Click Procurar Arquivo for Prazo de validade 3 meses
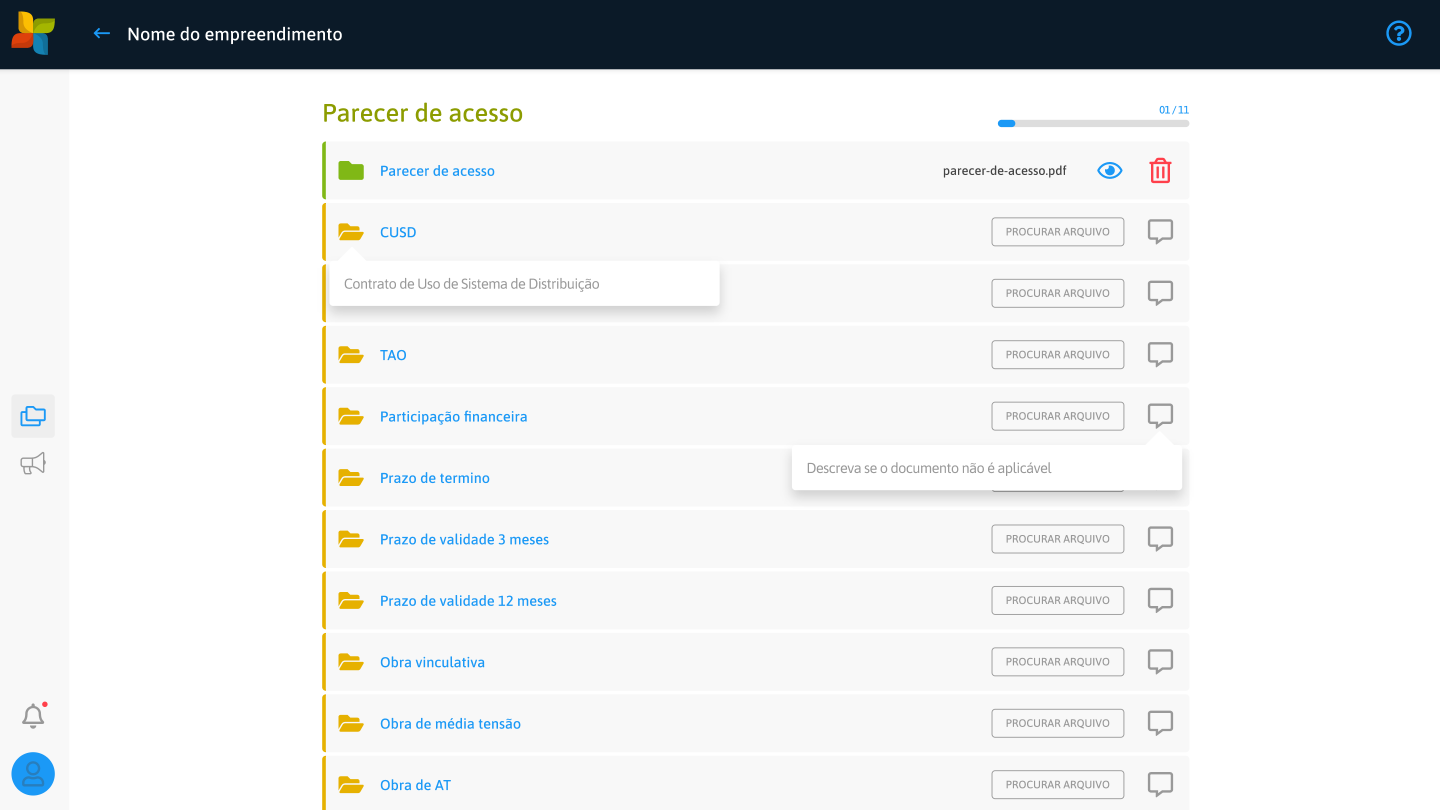The height and width of the screenshot is (810, 1440). (x=1057, y=539)
